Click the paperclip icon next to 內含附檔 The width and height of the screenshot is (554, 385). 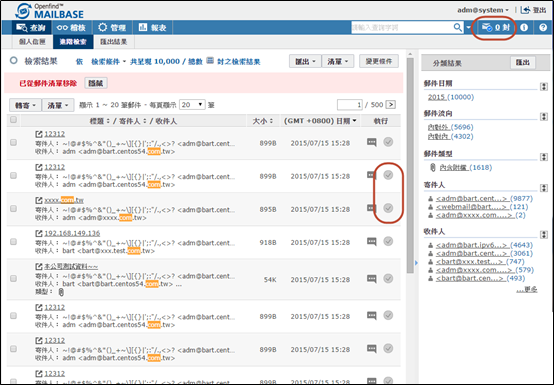pos(432,167)
